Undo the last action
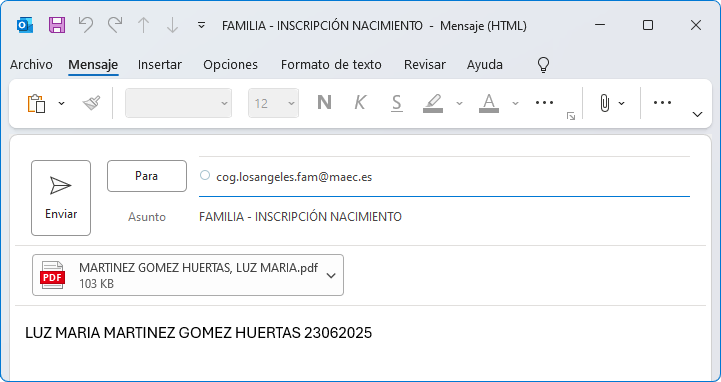The height and width of the screenshot is (382, 721). tap(86, 25)
